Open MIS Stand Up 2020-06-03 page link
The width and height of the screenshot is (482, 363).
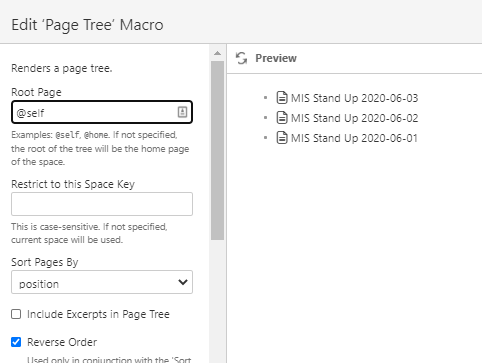tap(354, 98)
